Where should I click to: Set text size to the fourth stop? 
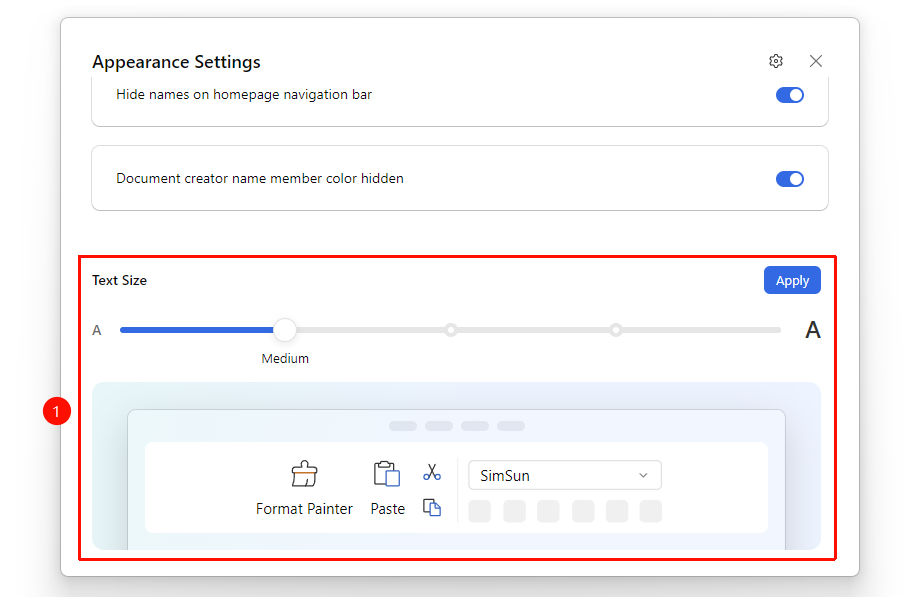coord(616,330)
